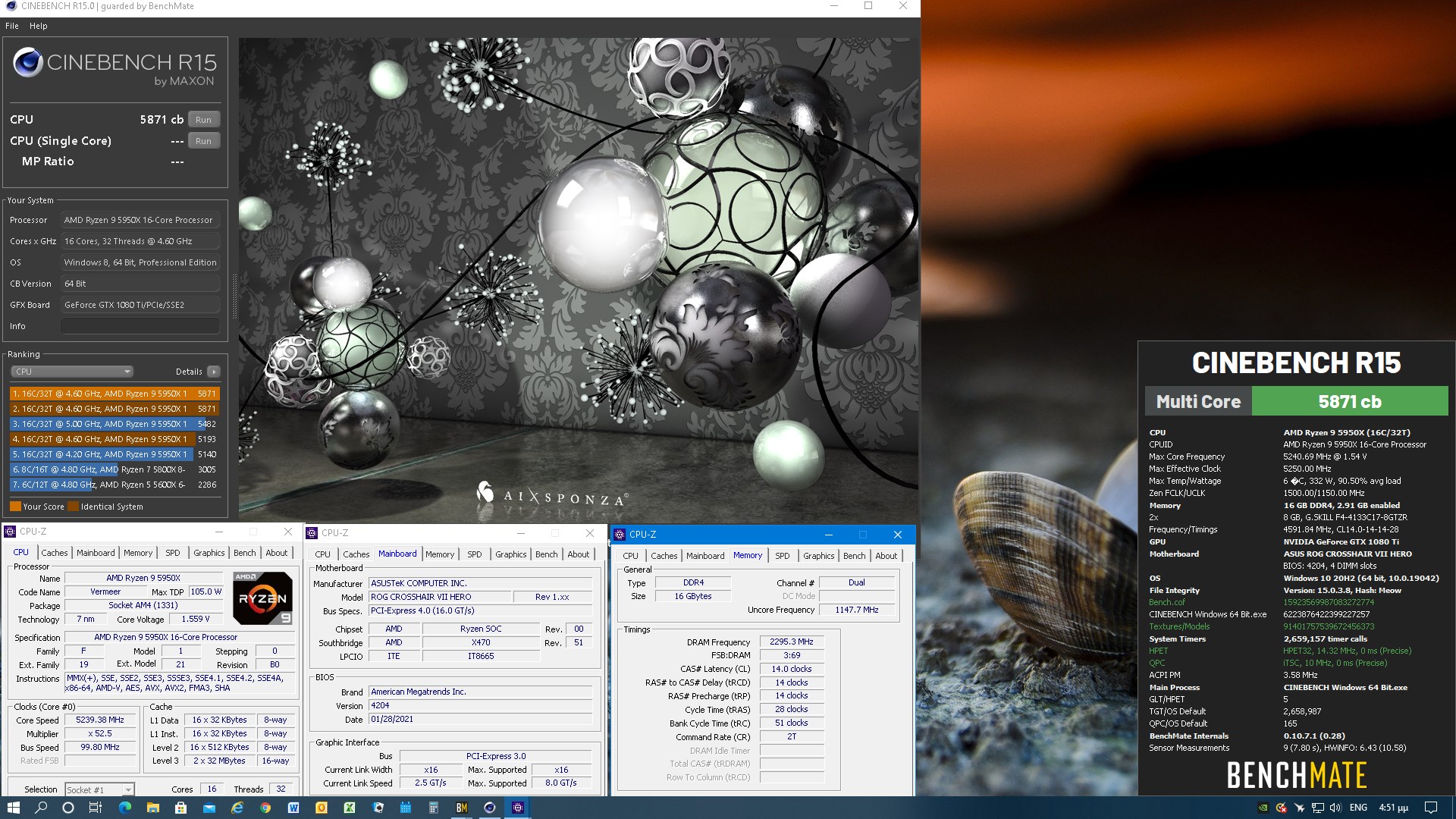Click Bench.cof entry in BenchMate panel
This screenshot has height=819, width=1456.
1166,602
